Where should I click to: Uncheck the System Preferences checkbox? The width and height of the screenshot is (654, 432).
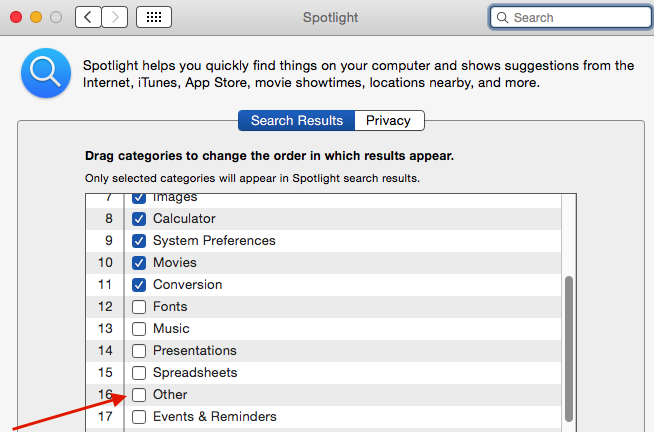139,241
